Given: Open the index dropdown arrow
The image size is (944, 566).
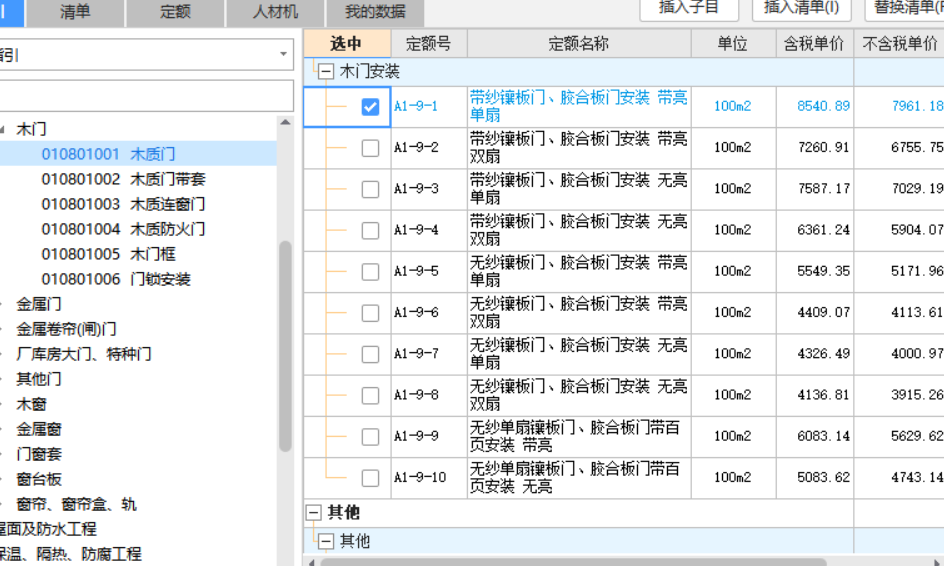Looking at the screenshot, I should pos(283,54).
